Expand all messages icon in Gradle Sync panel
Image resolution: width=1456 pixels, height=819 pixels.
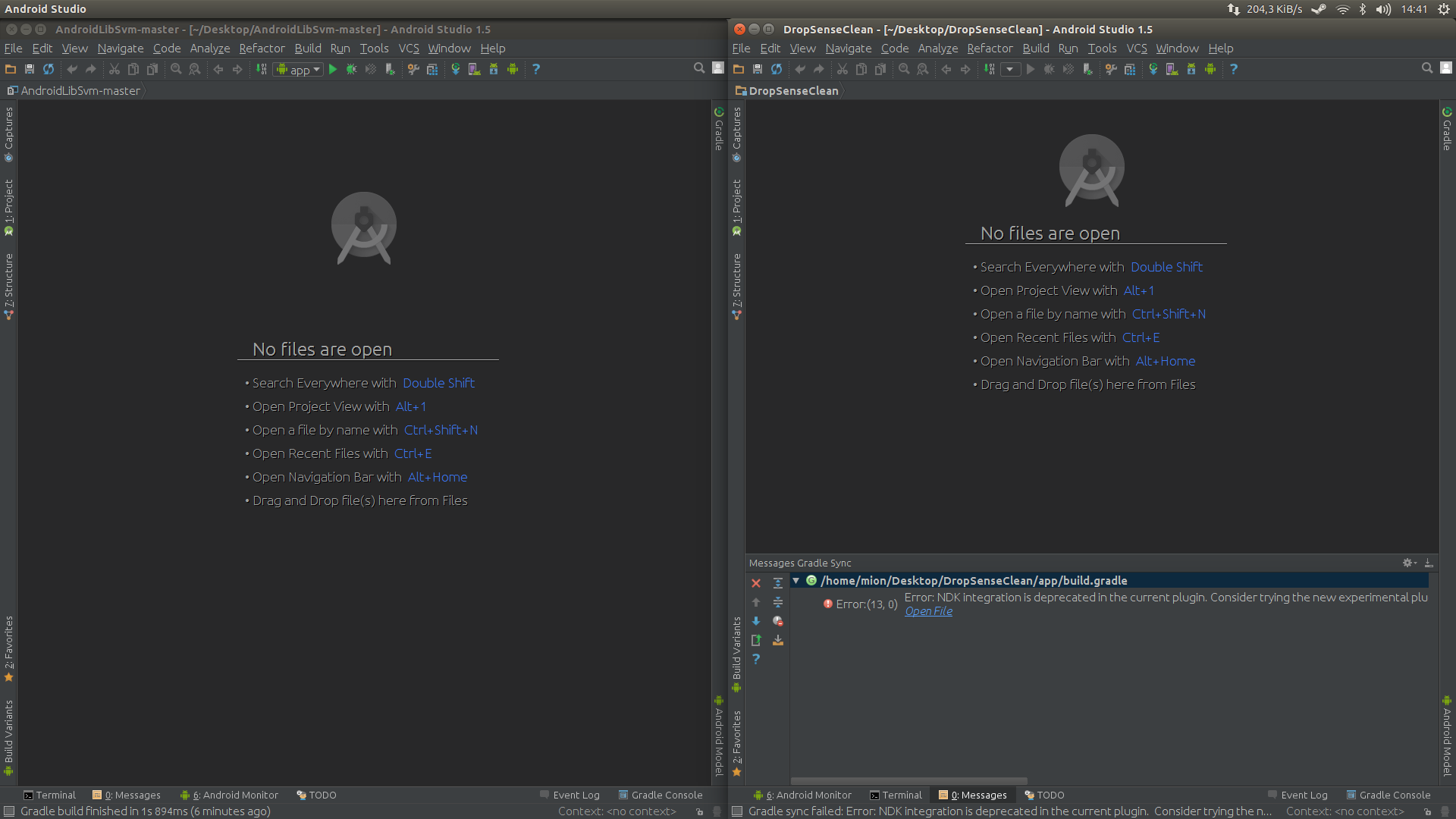click(778, 583)
